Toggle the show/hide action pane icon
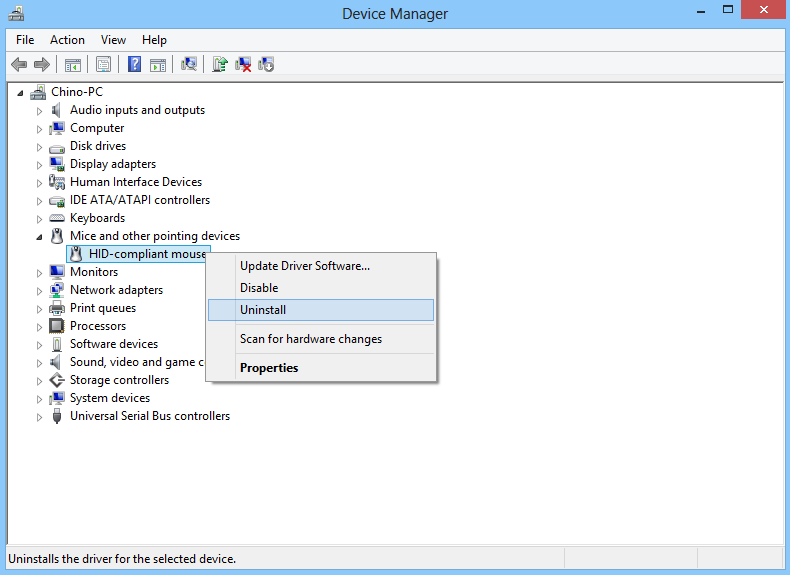Image resolution: width=790 pixels, height=575 pixels. [158, 65]
